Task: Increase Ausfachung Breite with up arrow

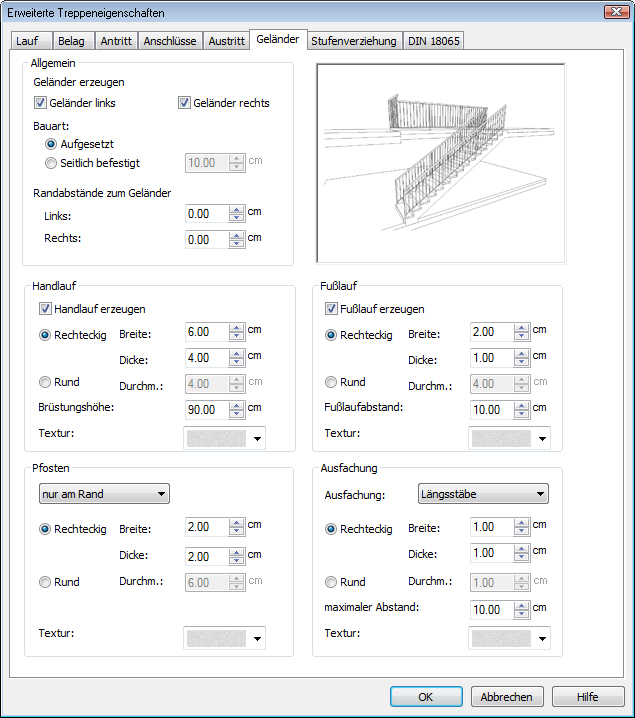Action: click(x=521, y=522)
